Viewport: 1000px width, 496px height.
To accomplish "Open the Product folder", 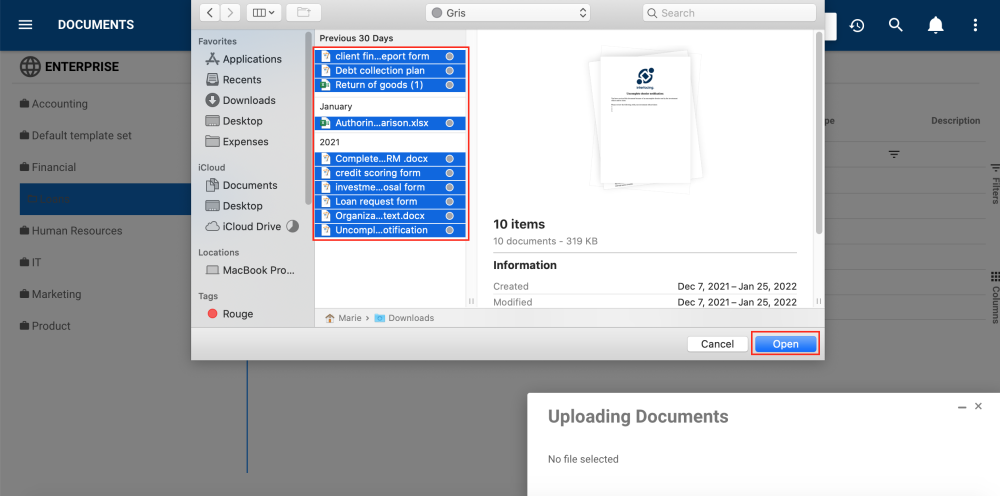I will tap(45, 326).
